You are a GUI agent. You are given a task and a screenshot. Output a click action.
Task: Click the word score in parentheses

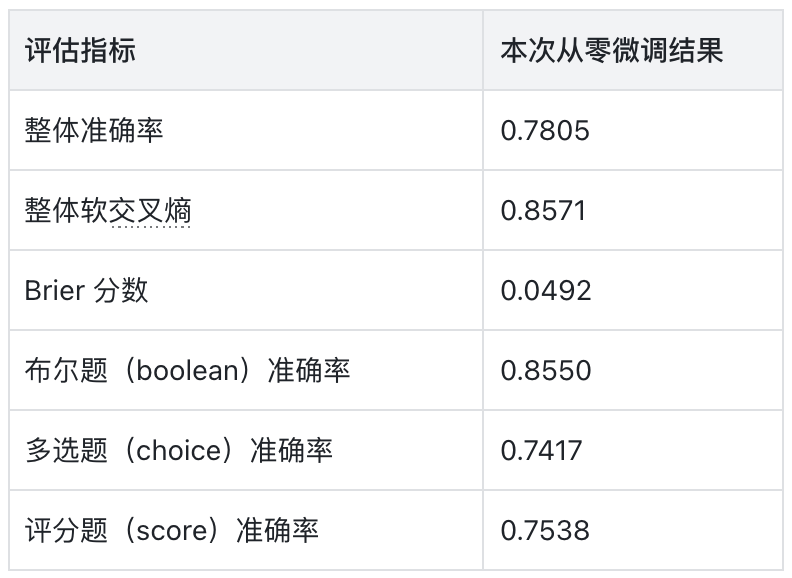[172, 531]
